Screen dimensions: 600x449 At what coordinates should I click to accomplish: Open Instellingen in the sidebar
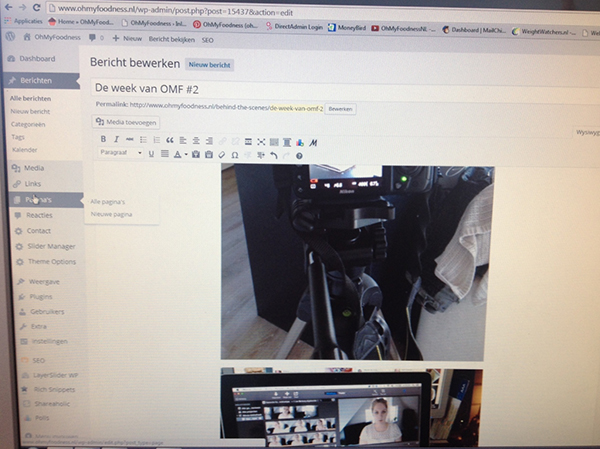pos(49,341)
